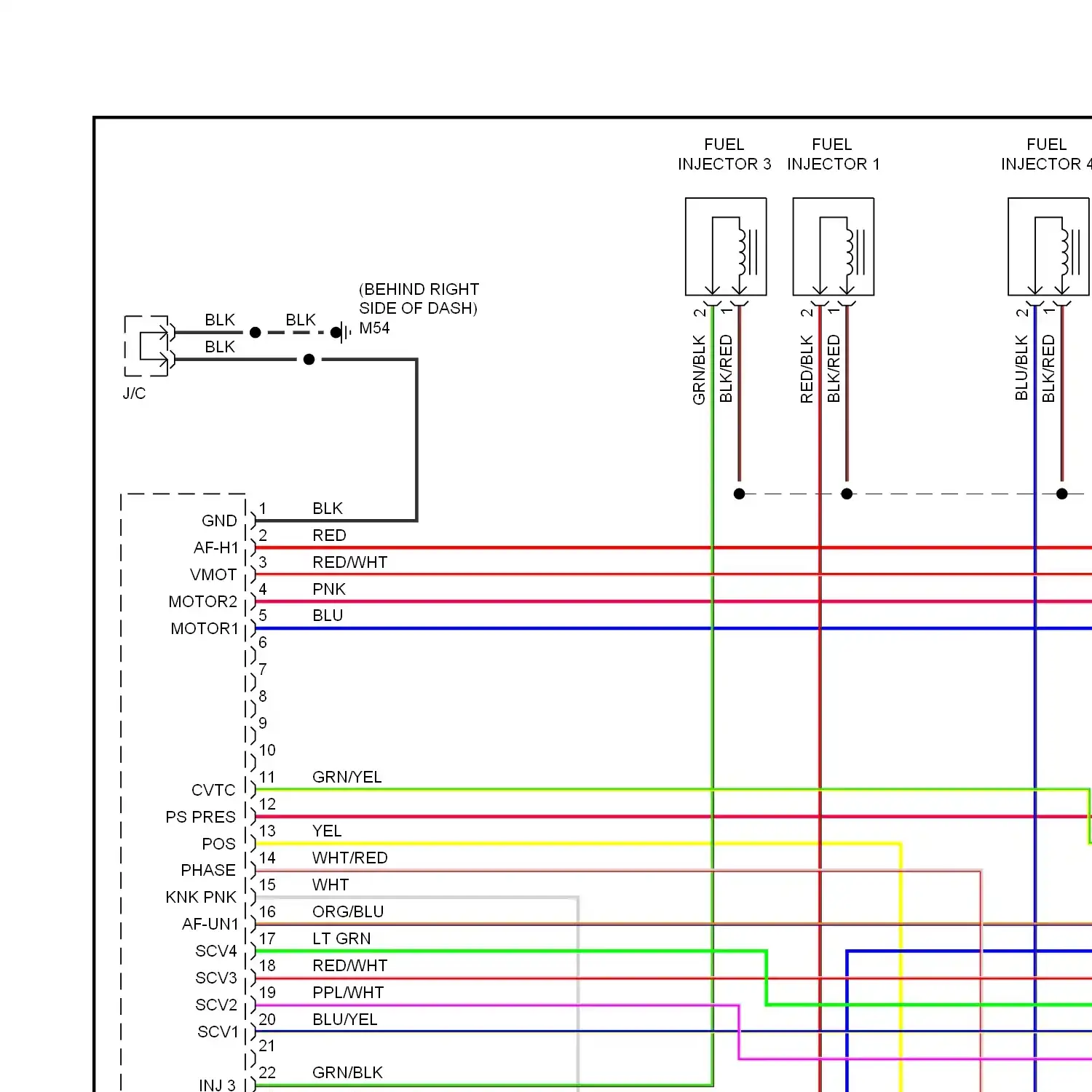Click the "BLK/RED" label under Fuel Injector 3
The height and width of the screenshot is (1092, 1092).
[x=726, y=368]
